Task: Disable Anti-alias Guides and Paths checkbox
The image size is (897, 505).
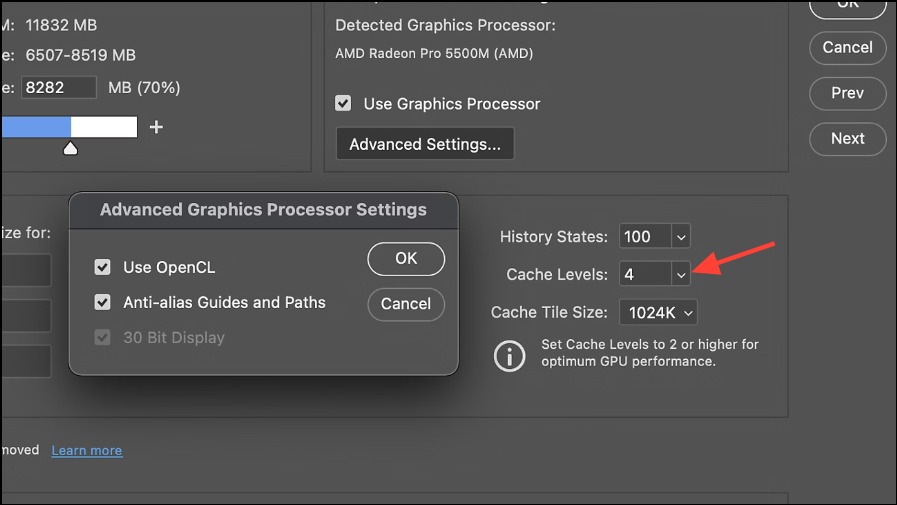Action: point(102,302)
